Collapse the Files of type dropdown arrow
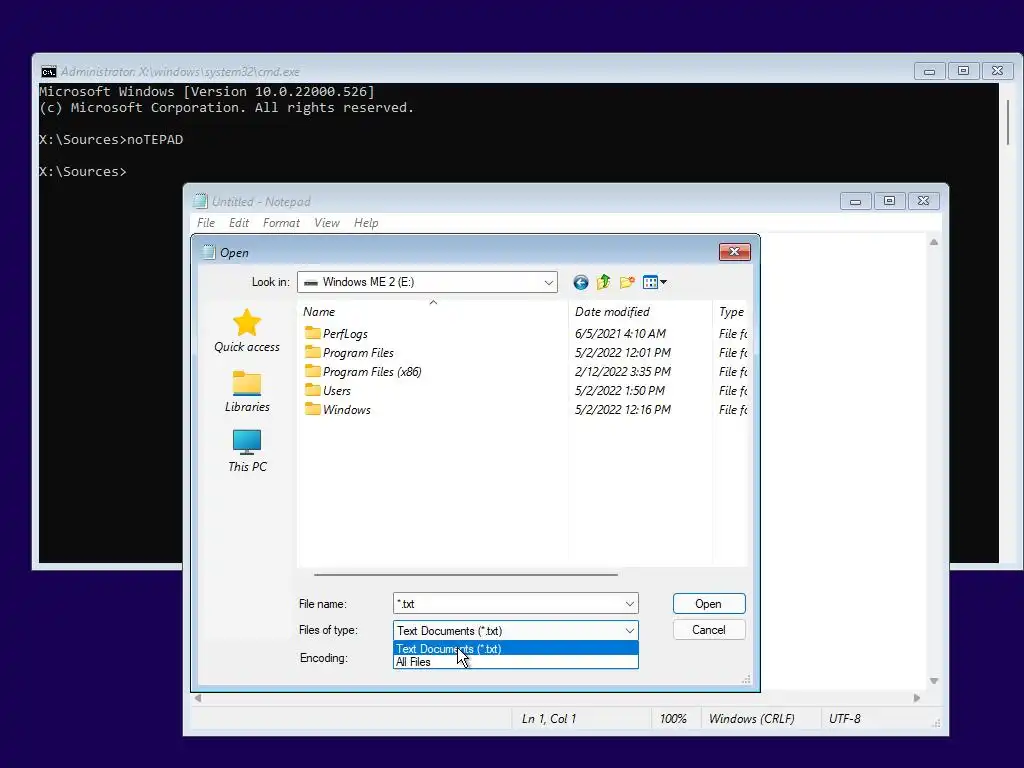1024x768 pixels. [630, 631]
